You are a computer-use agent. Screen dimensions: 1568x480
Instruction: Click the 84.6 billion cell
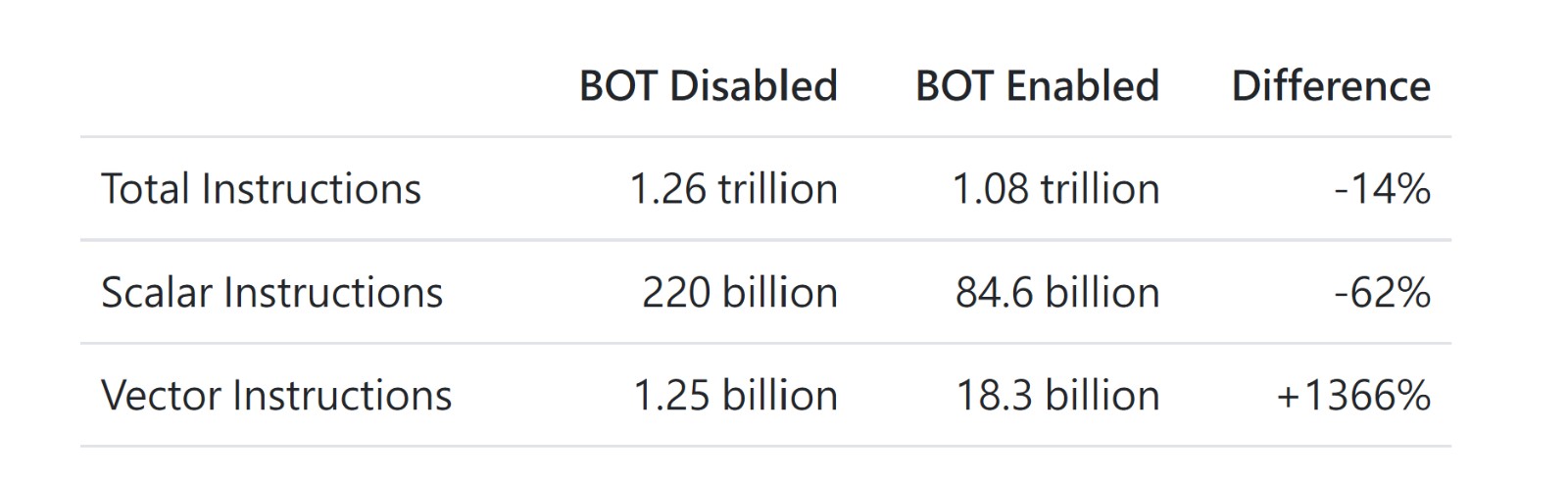coord(1057,293)
